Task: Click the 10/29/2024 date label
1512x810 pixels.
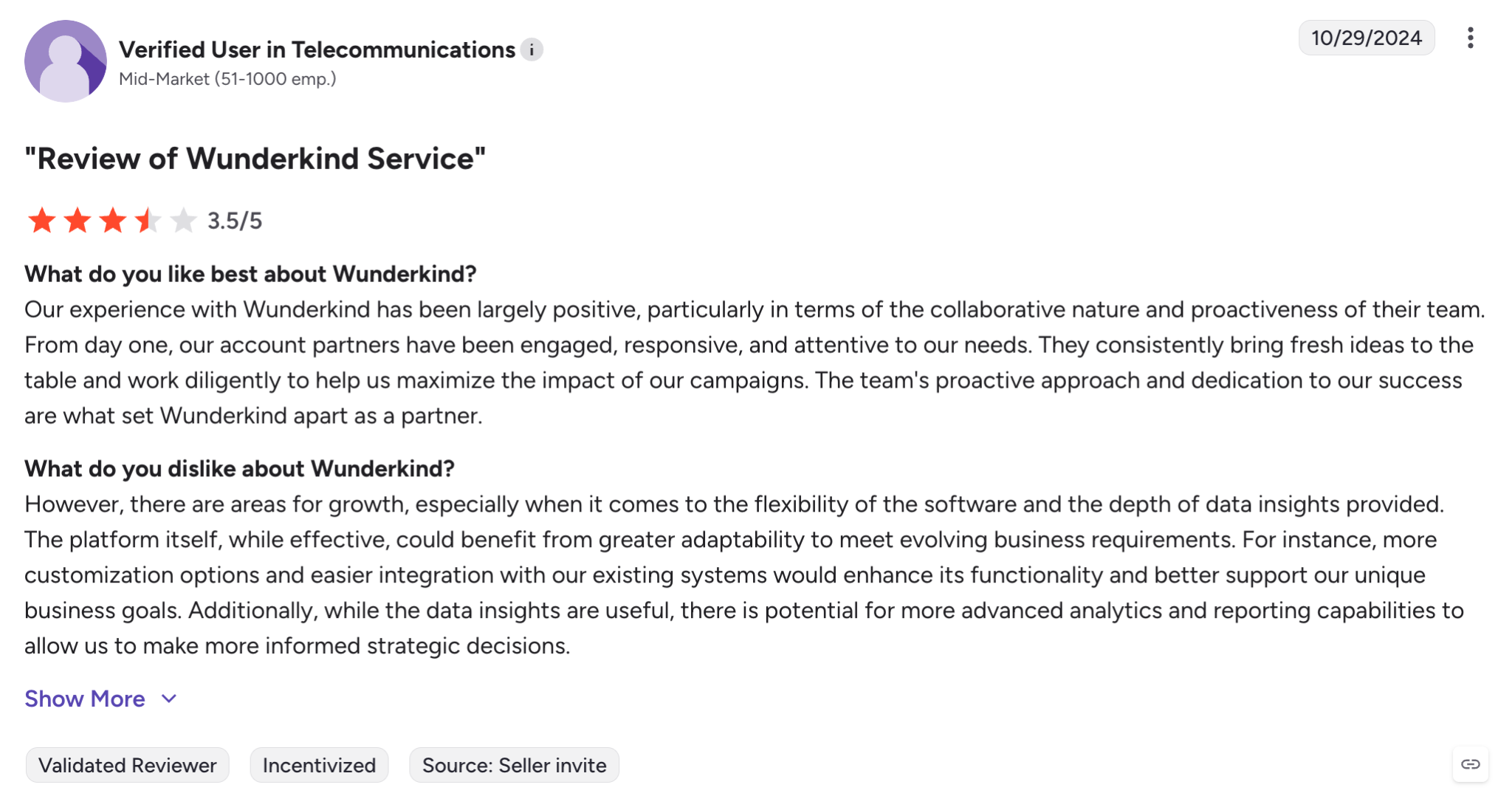Action: click(x=1367, y=38)
